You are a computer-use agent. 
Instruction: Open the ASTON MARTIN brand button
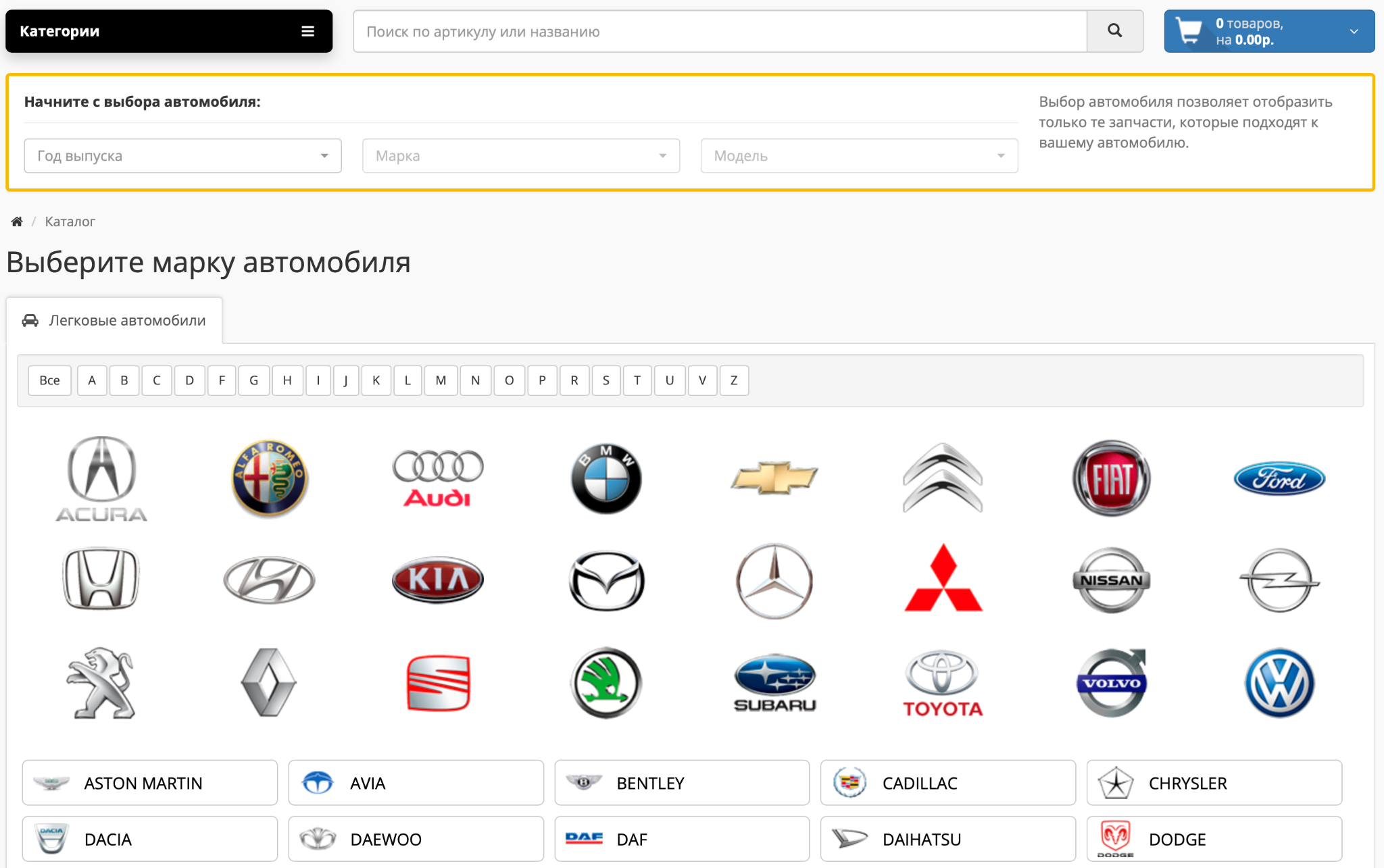point(150,783)
